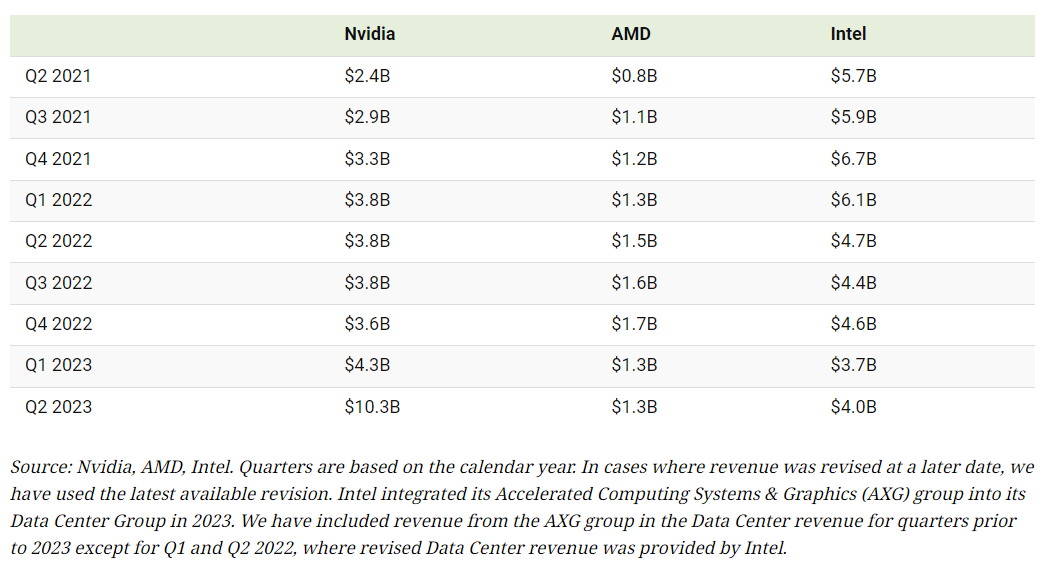Image resolution: width=1062 pixels, height=586 pixels.
Task: Click the Q4 2022 row label
Action: [58, 324]
